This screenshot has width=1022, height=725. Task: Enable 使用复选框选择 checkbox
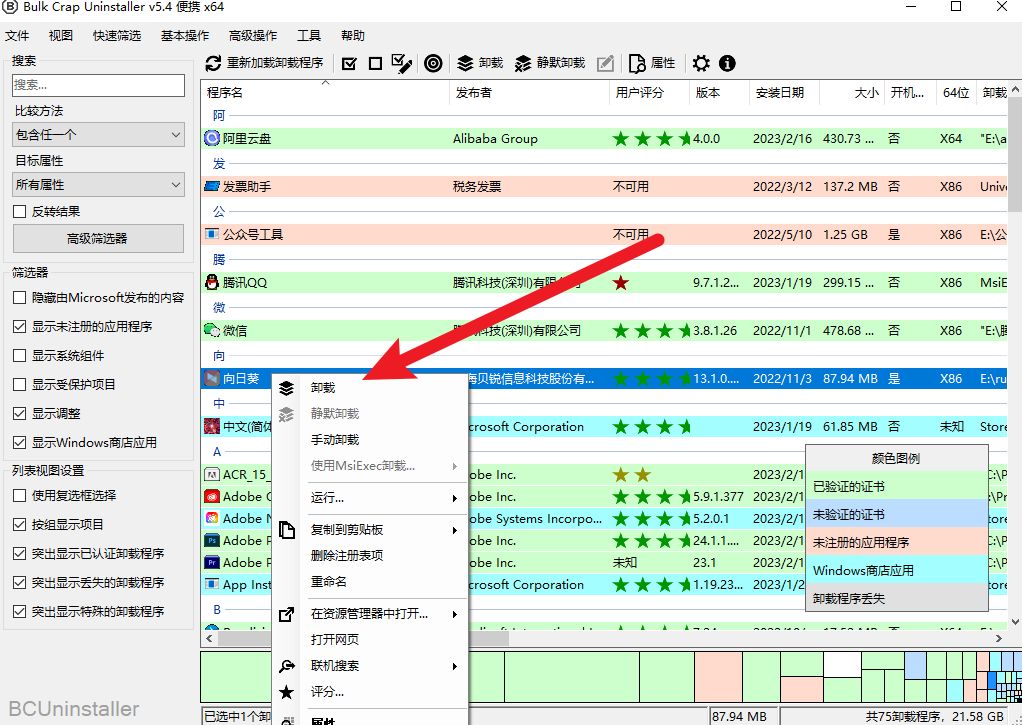pyautogui.click(x=20, y=496)
